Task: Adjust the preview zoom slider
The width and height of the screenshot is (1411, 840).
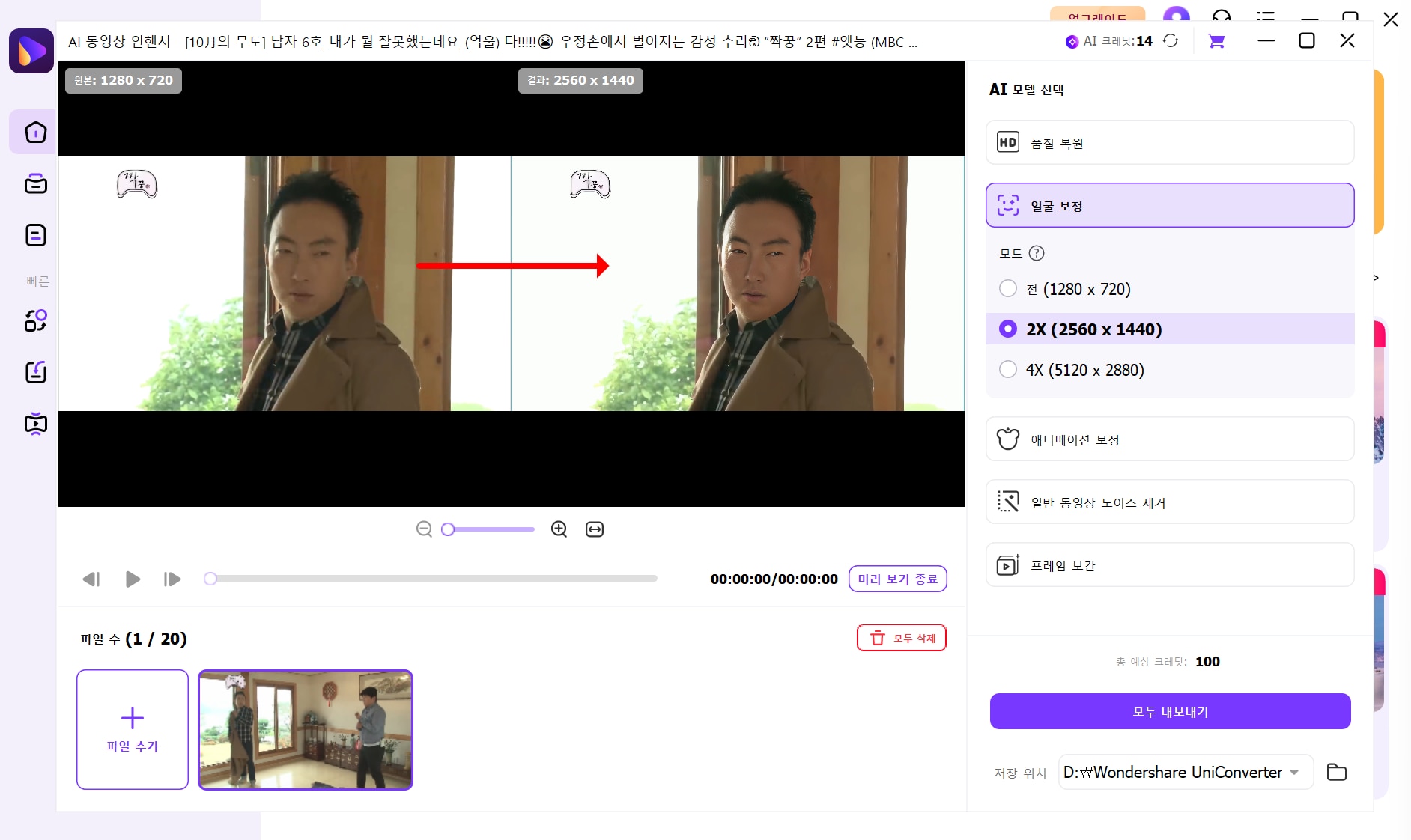Action: (x=448, y=529)
